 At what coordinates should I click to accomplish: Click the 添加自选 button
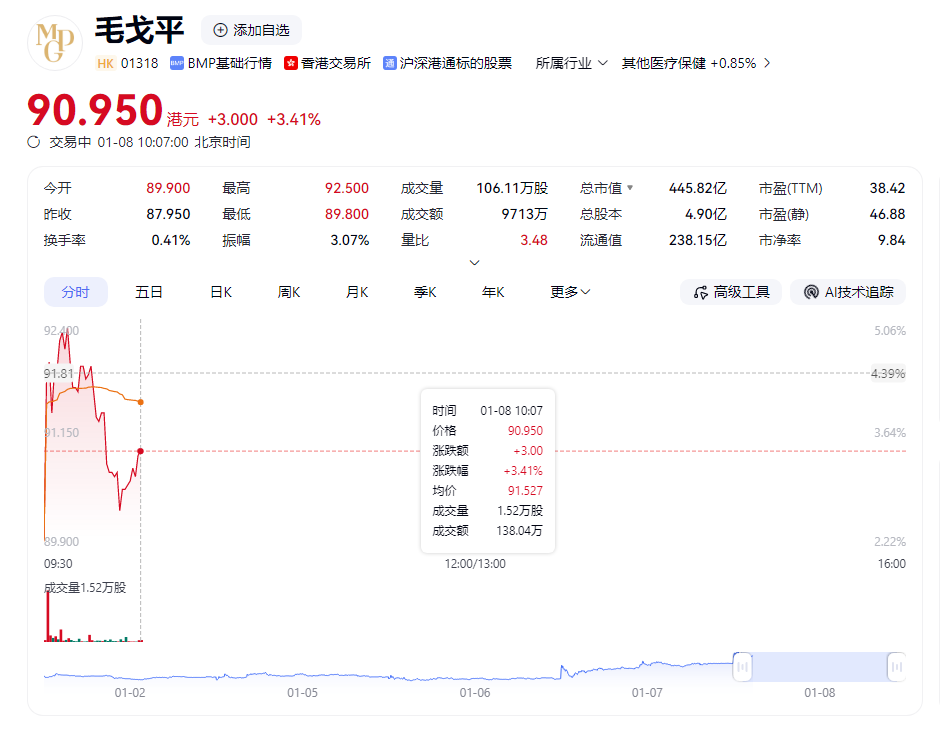tap(251, 30)
